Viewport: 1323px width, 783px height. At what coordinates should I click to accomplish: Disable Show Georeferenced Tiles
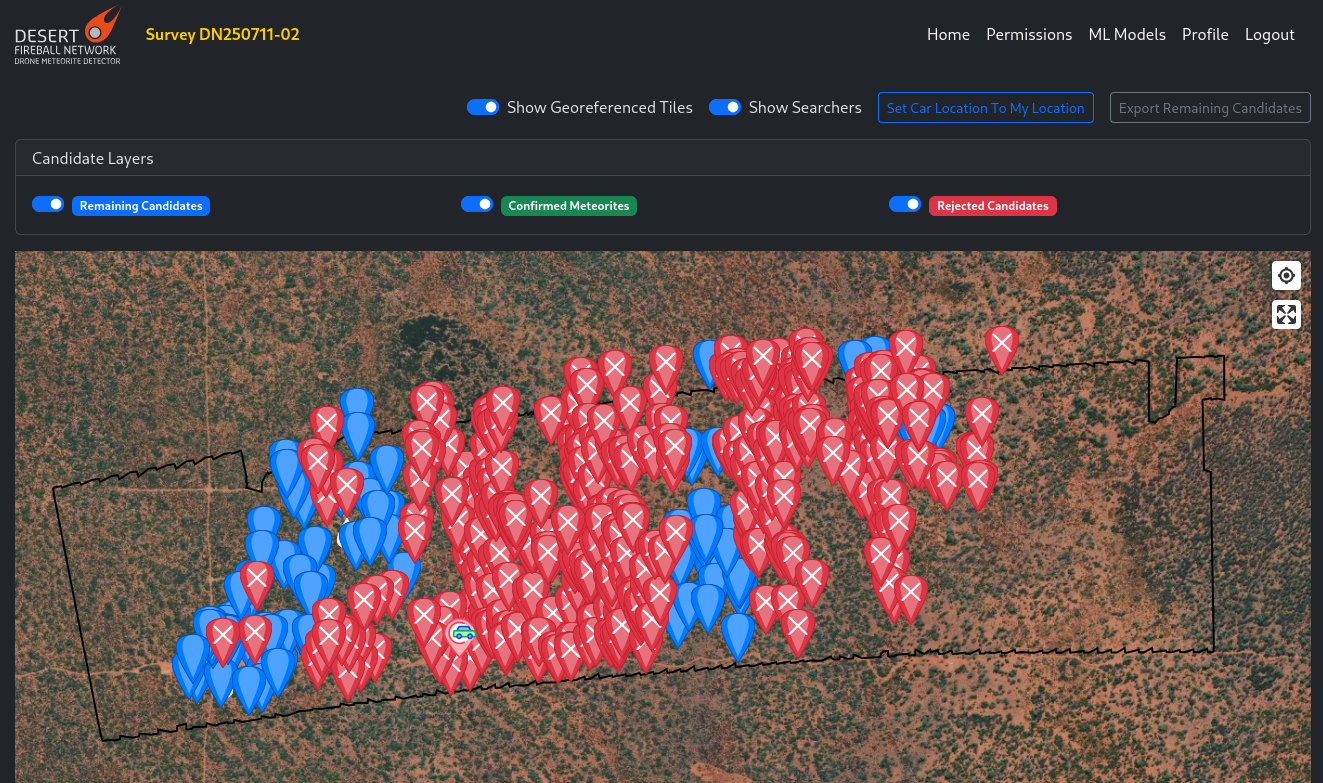coord(483,107)
